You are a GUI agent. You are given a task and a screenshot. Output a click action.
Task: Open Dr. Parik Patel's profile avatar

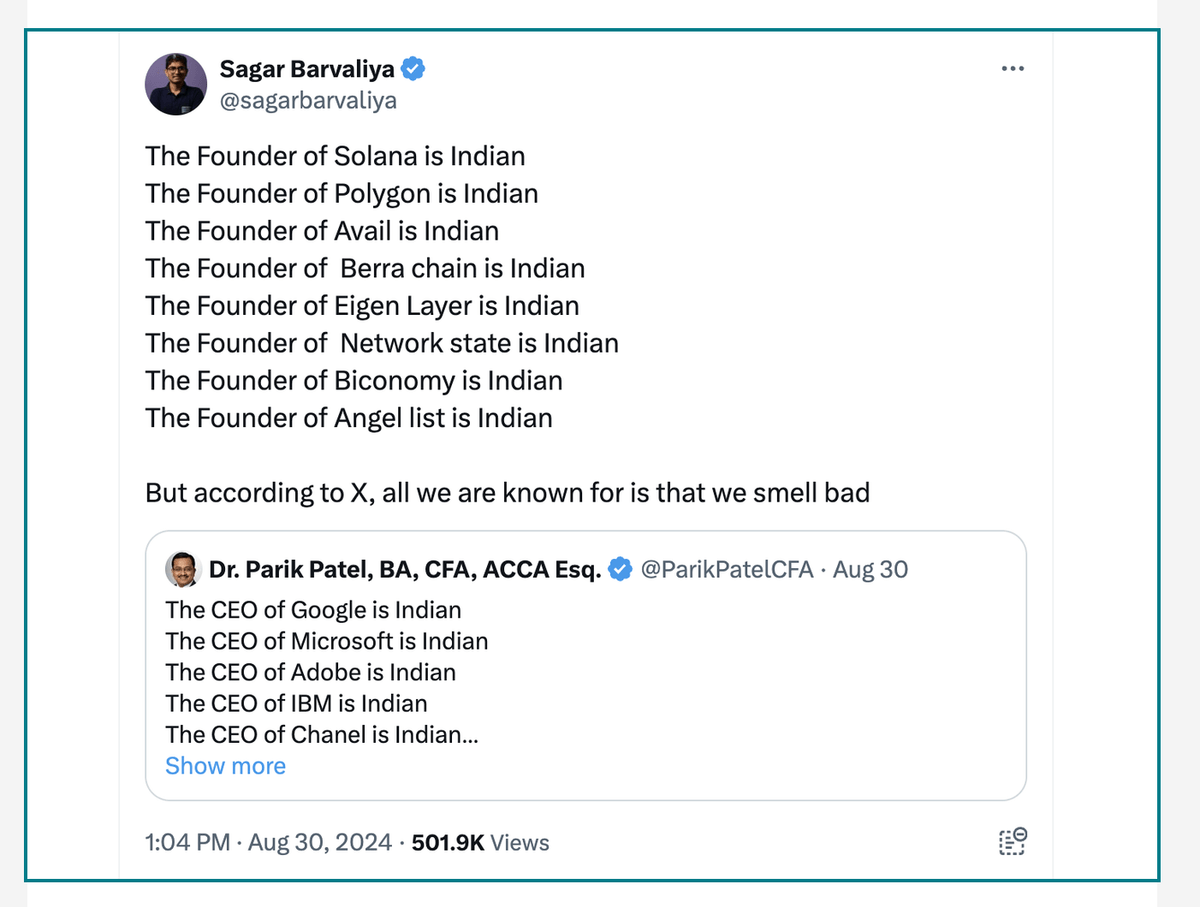184,569
